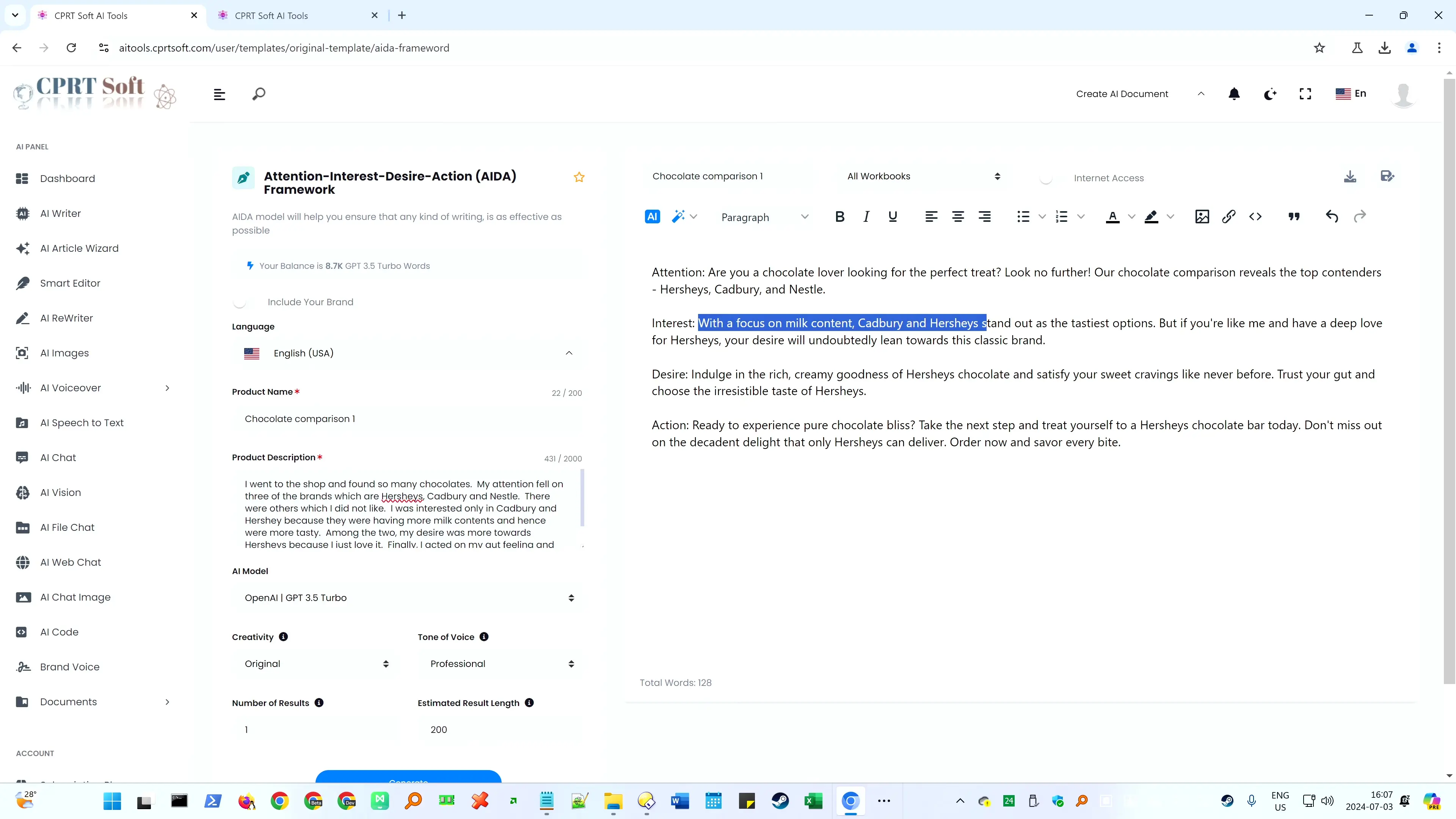Open the magic wand AI tools
This screenshot has height=819, width=1456.
pos(678,217)
